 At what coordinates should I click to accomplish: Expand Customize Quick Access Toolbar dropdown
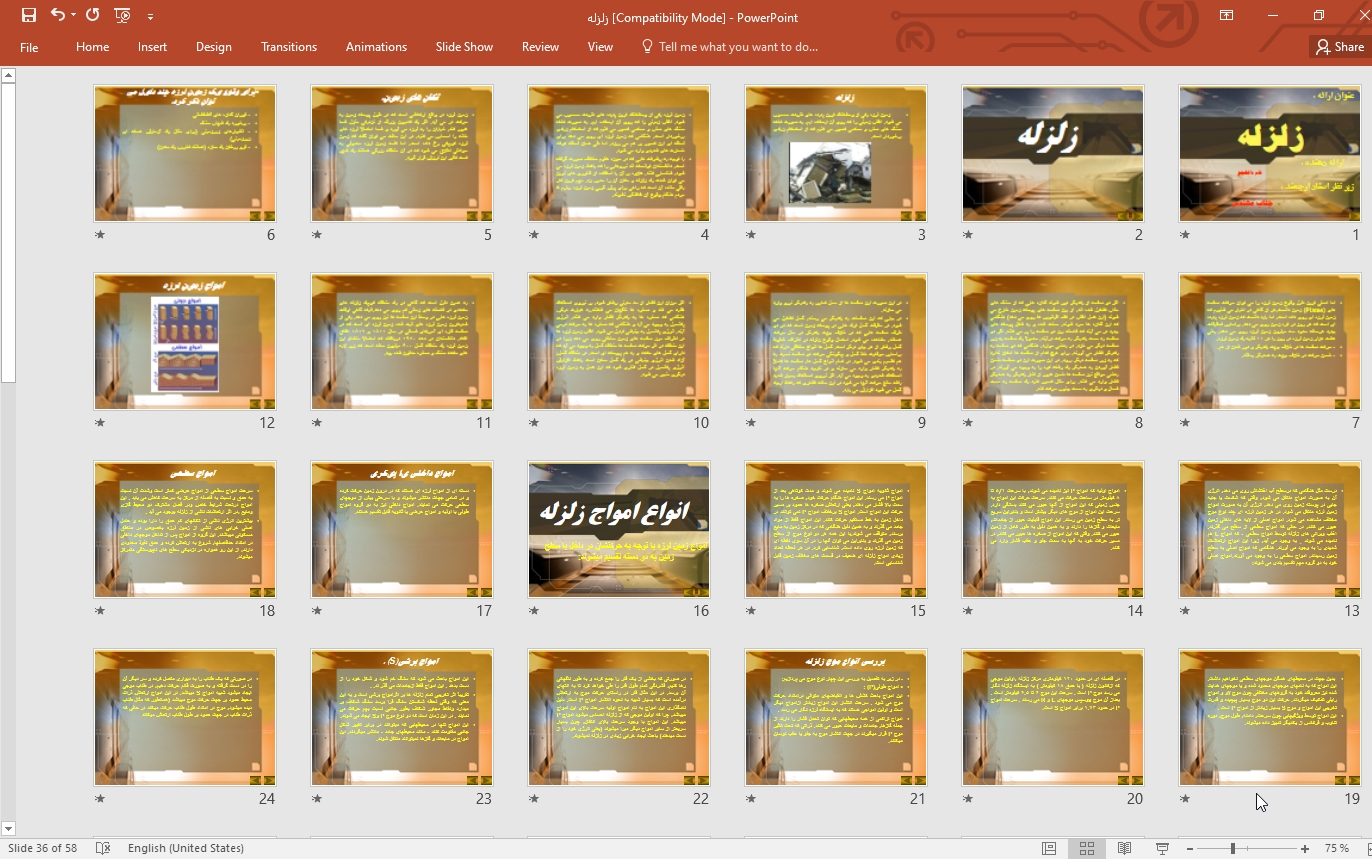point(150,16)
